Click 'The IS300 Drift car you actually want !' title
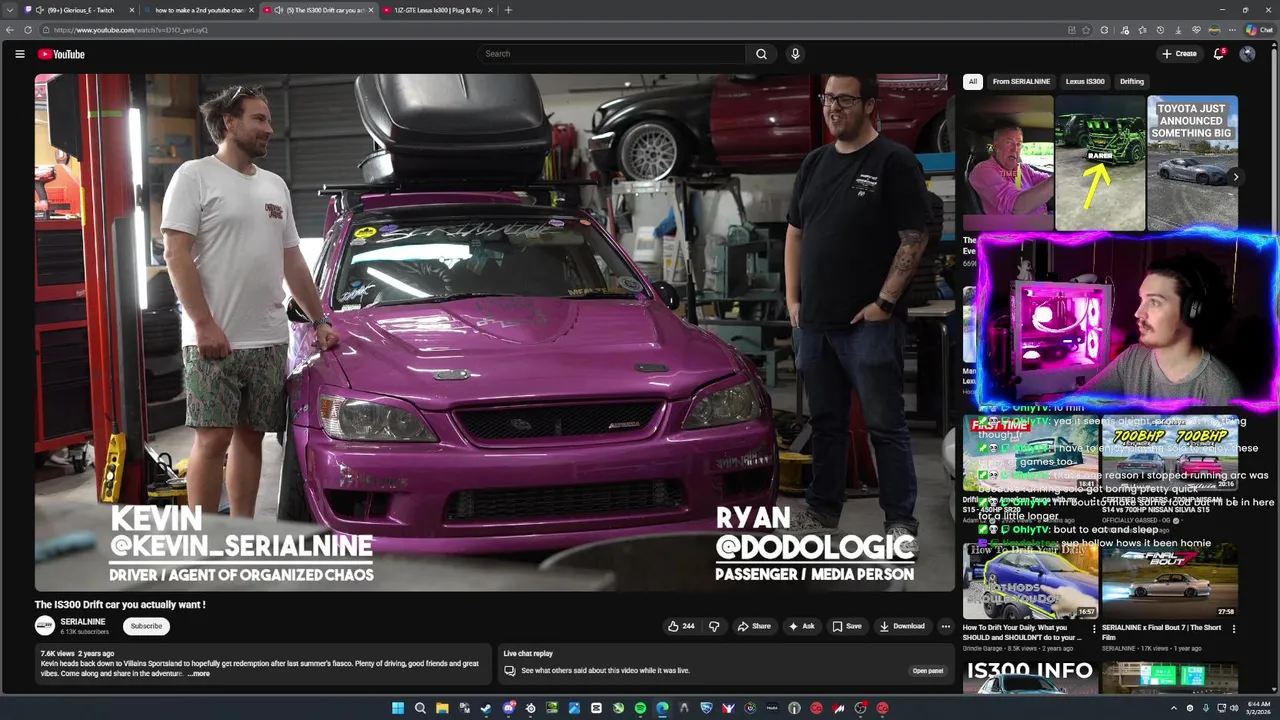This screenshot has height=720, width=1280. coord(120,605)
